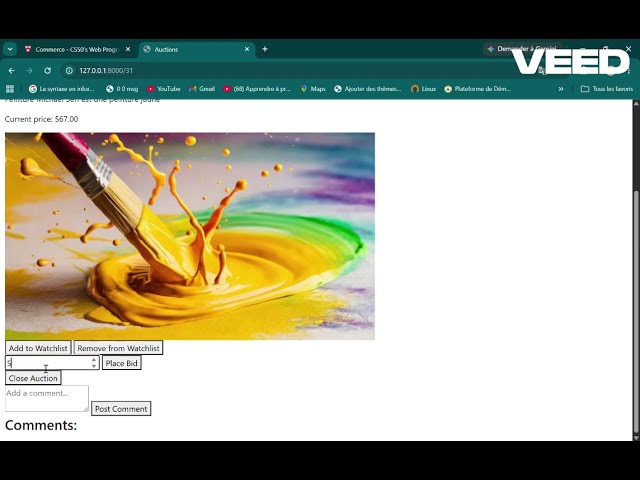This screenshot has height=480, width=640.
Task: Click the Place Bid button
Action: (122, 363)
